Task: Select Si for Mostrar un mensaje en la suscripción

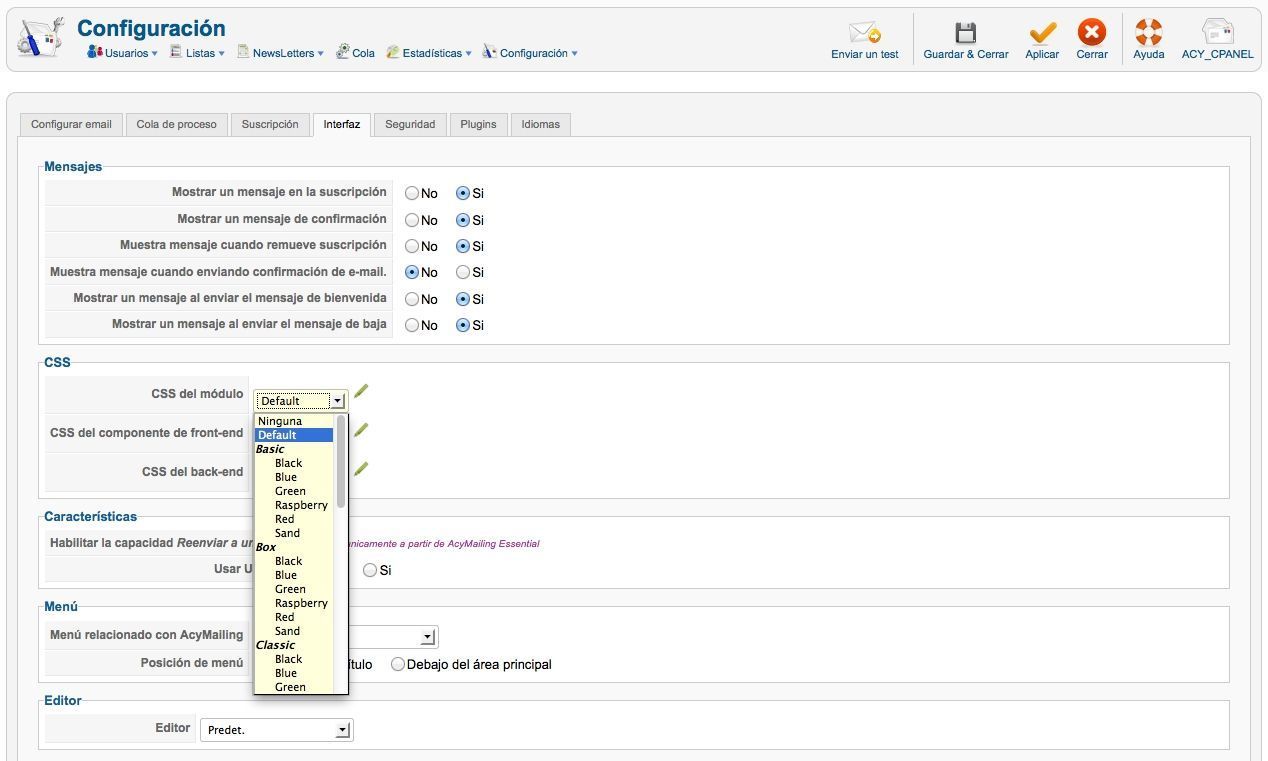Action: (x=463, y=193)
